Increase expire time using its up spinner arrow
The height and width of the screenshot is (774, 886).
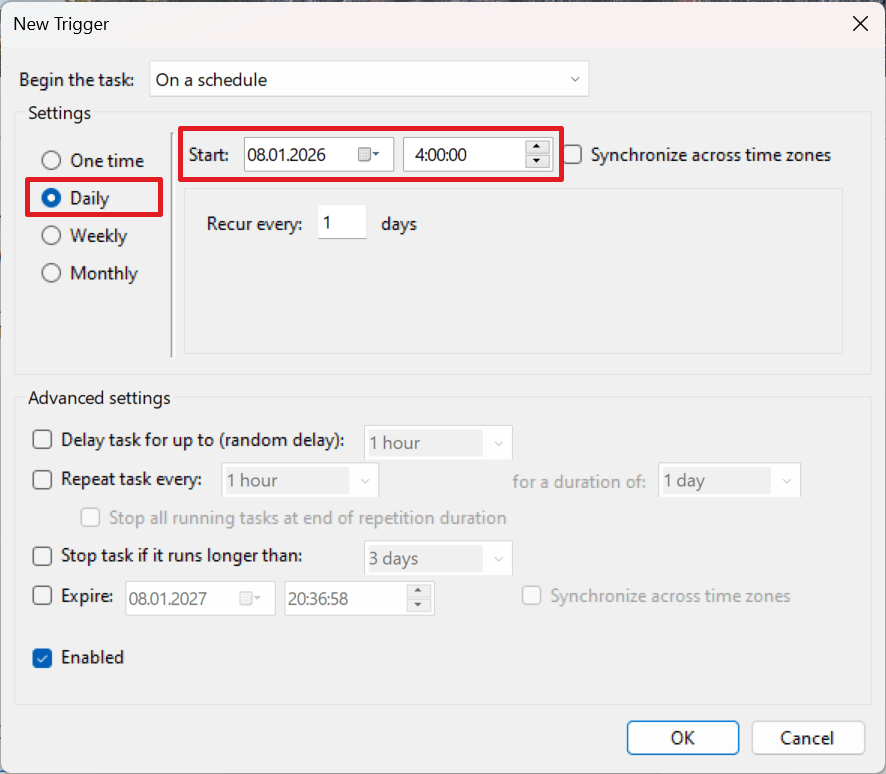coord(419,592)
